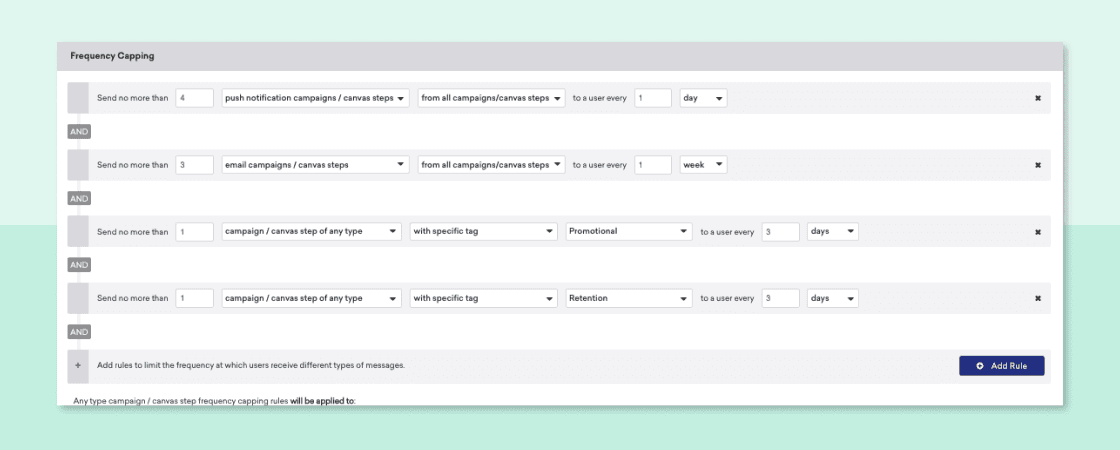This screenshot has width=1120, height=450.
Task: Open 'from all campaigns/canvas steps' dropdown in push rule
Action: point(491,98)
